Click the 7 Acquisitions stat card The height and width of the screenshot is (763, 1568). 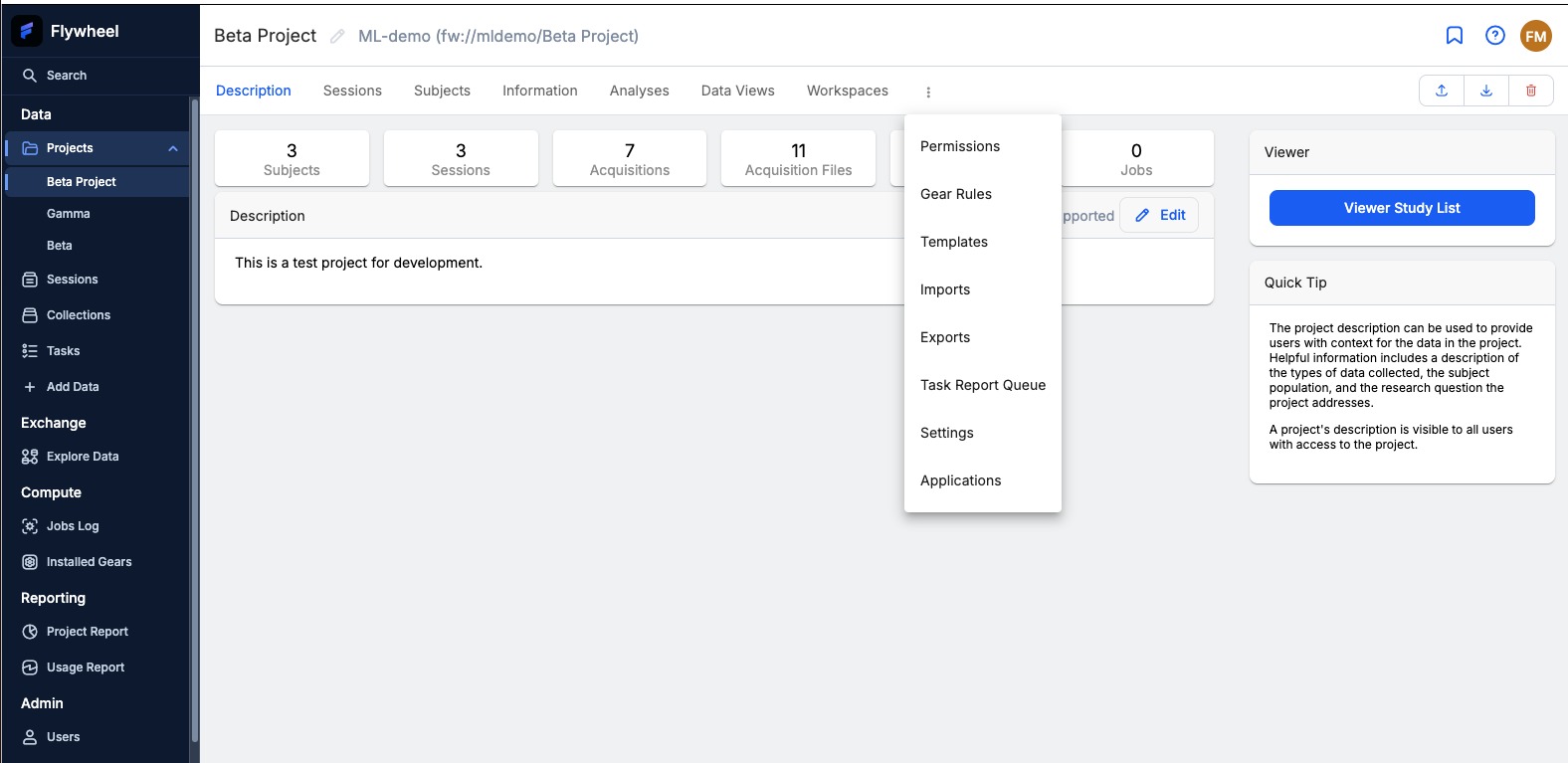coord(630,158)
